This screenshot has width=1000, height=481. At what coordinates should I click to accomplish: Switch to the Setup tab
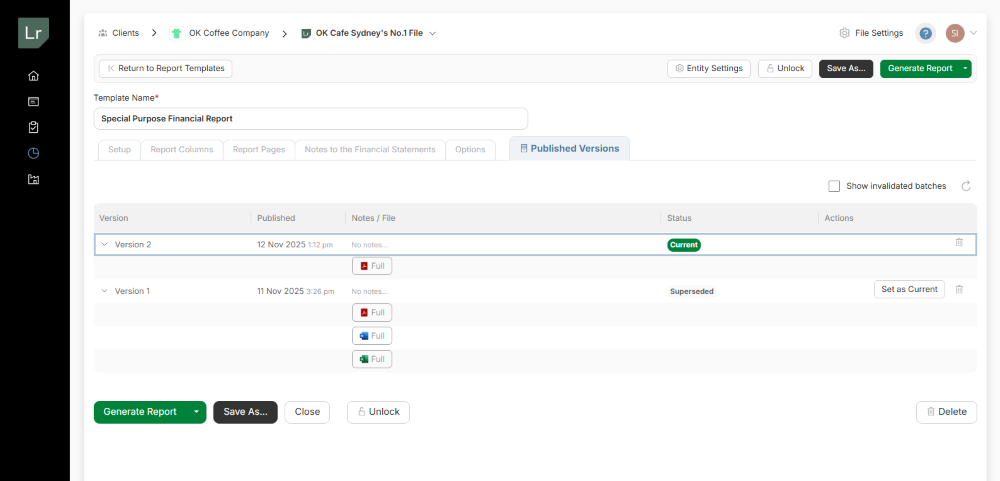pos(119,149)
